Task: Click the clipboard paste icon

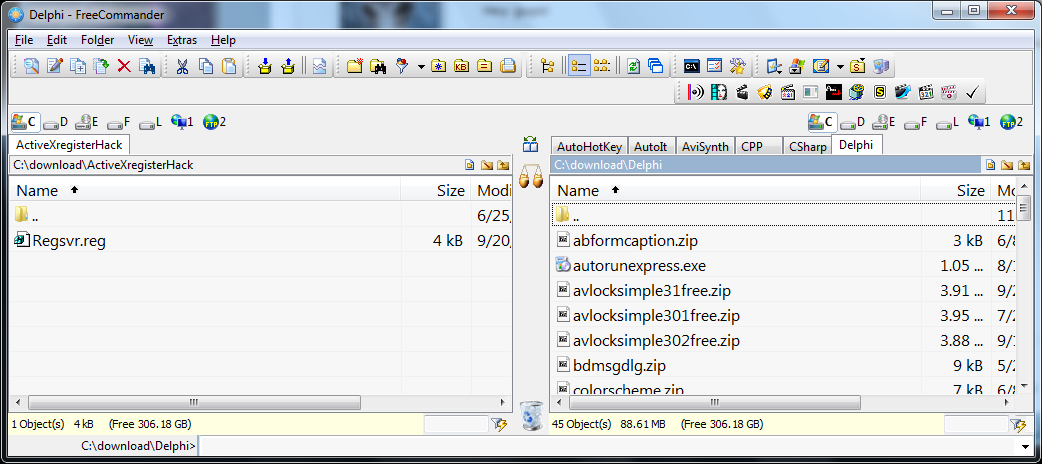Action: [229, 66]
